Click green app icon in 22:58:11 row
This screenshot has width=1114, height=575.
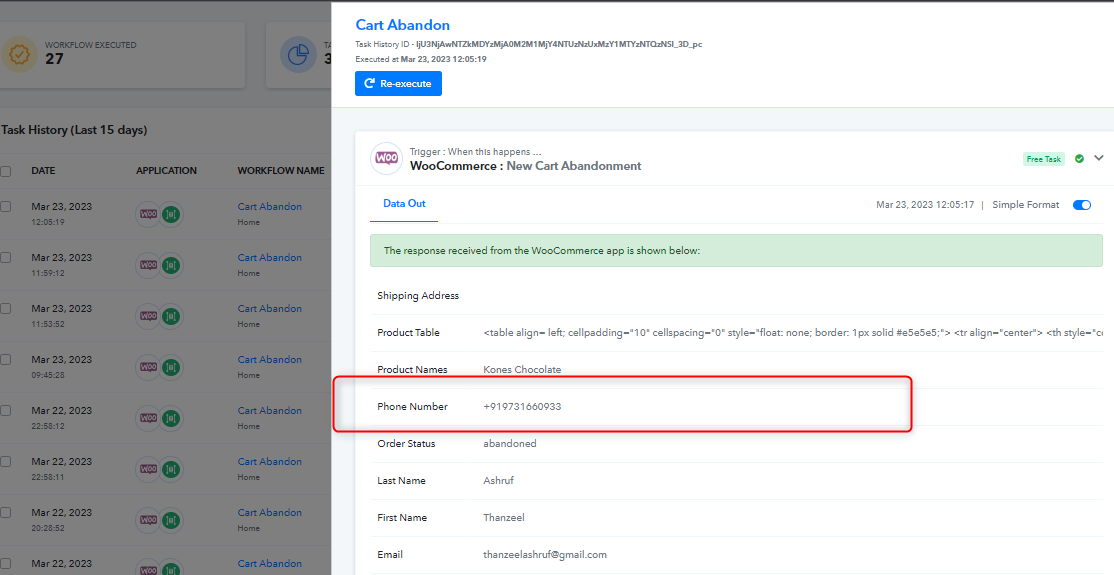pos(171,469)
